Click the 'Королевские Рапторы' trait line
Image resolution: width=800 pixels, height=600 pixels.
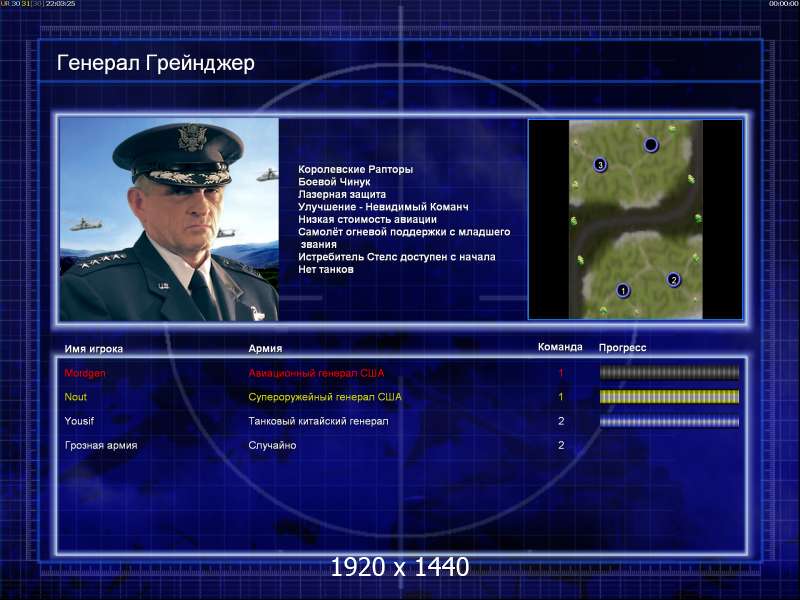356,169
